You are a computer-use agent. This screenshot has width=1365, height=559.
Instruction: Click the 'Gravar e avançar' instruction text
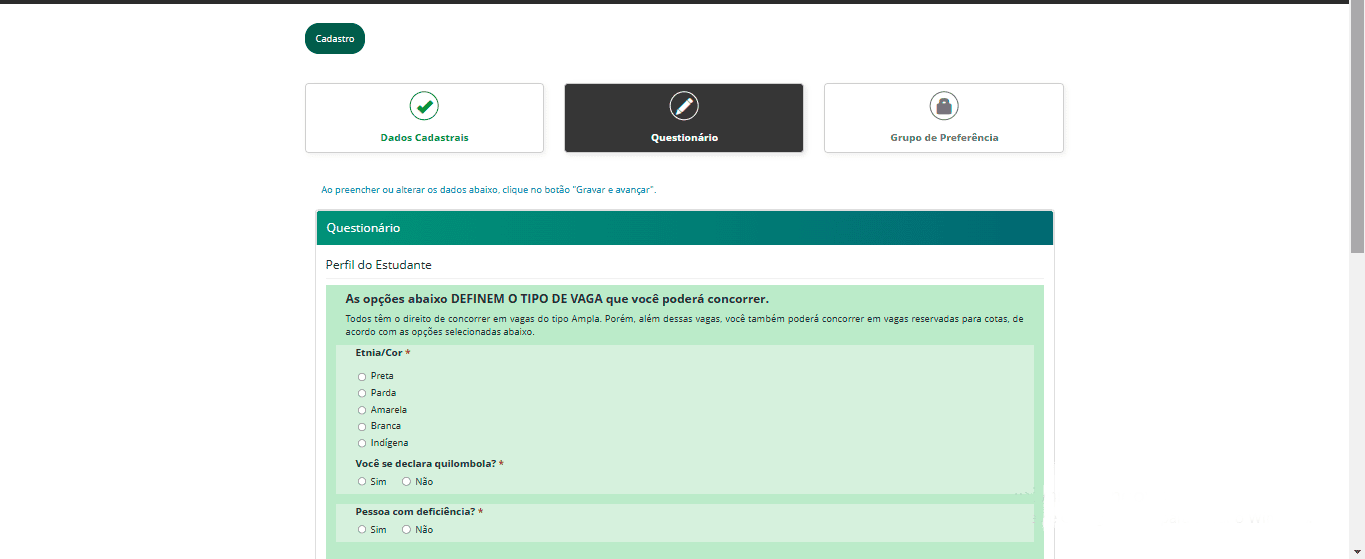tap(488, 190)
